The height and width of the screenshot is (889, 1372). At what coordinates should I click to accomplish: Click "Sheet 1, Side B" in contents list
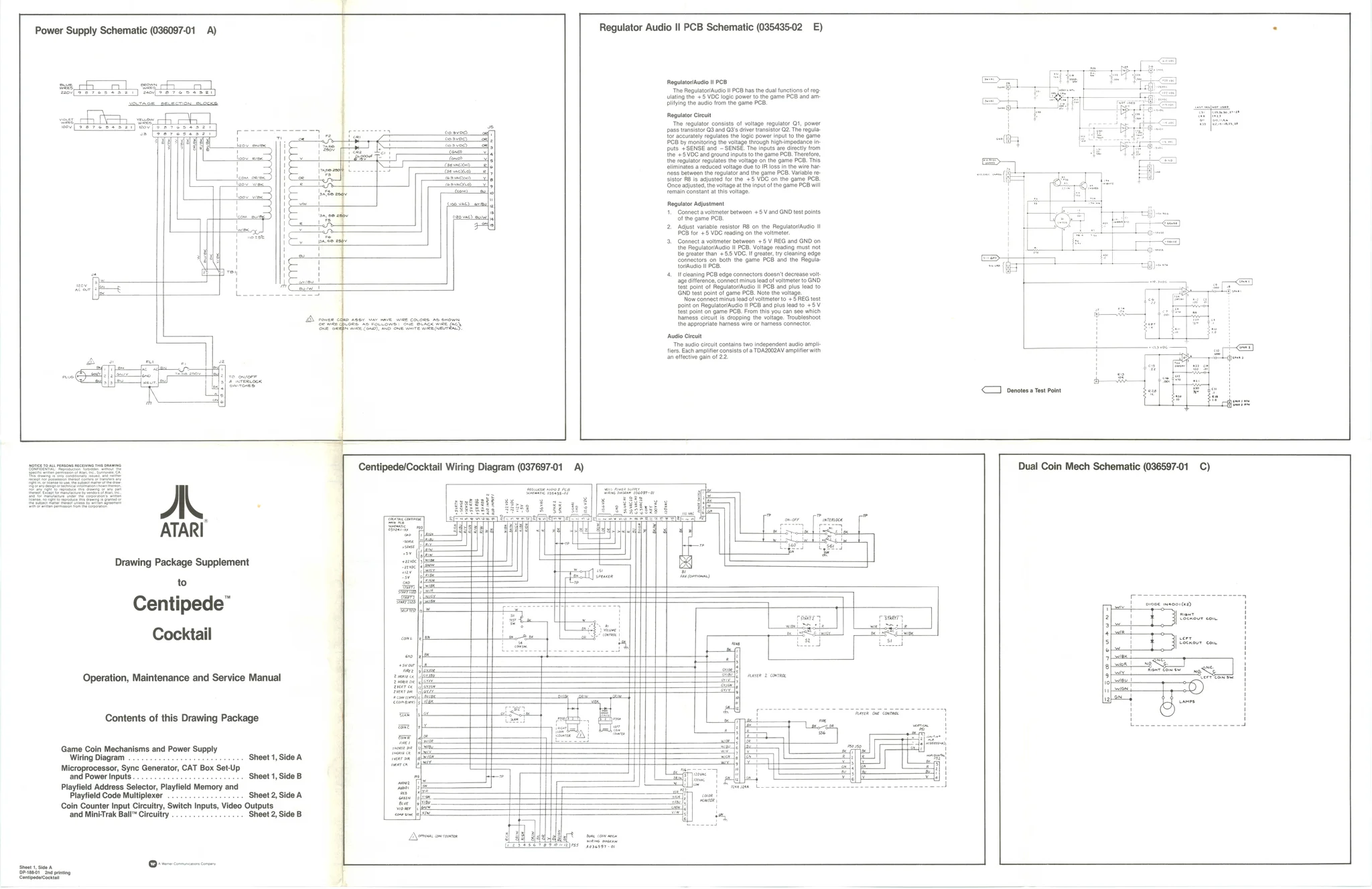tap(275, 777)
